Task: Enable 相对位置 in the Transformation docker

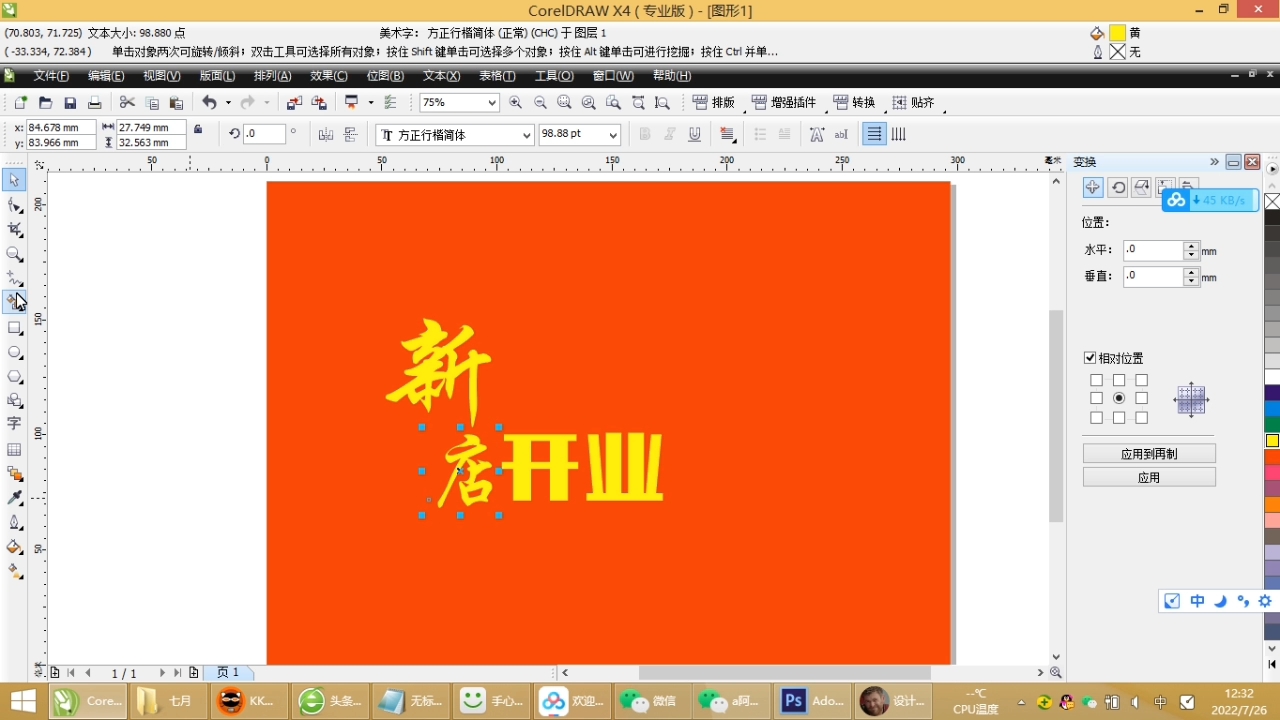Action: click(1090, 357)
